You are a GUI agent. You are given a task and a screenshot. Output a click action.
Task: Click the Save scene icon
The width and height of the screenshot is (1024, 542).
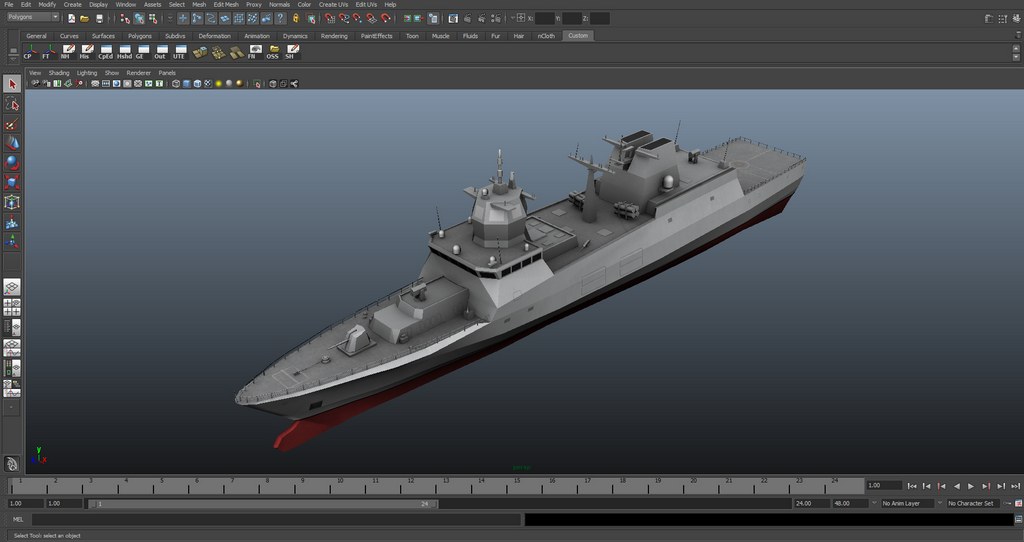[x=99, y=18]
